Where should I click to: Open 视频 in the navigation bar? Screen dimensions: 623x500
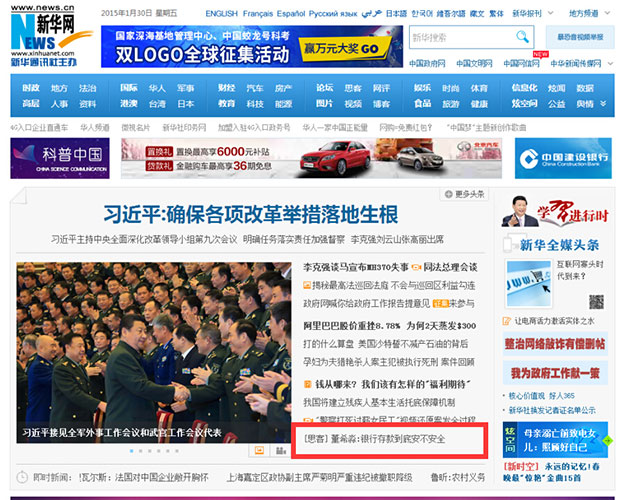click(353, 104)
